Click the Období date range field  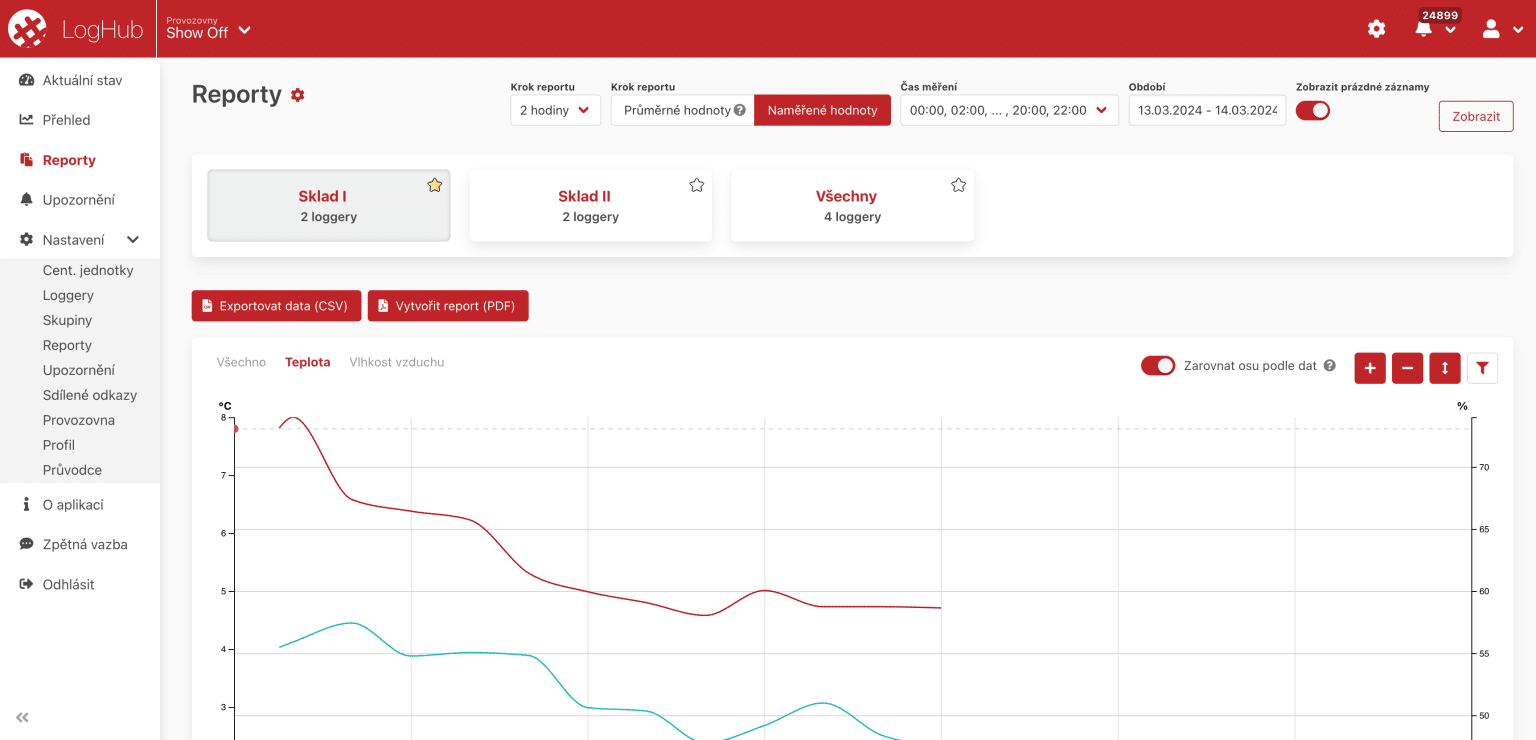[x=1207, y=110]
